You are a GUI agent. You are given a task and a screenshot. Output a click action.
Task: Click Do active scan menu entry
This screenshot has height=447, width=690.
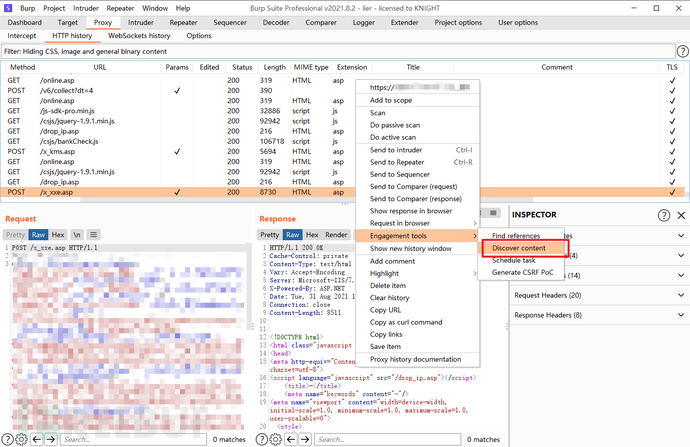coord(418,137)
